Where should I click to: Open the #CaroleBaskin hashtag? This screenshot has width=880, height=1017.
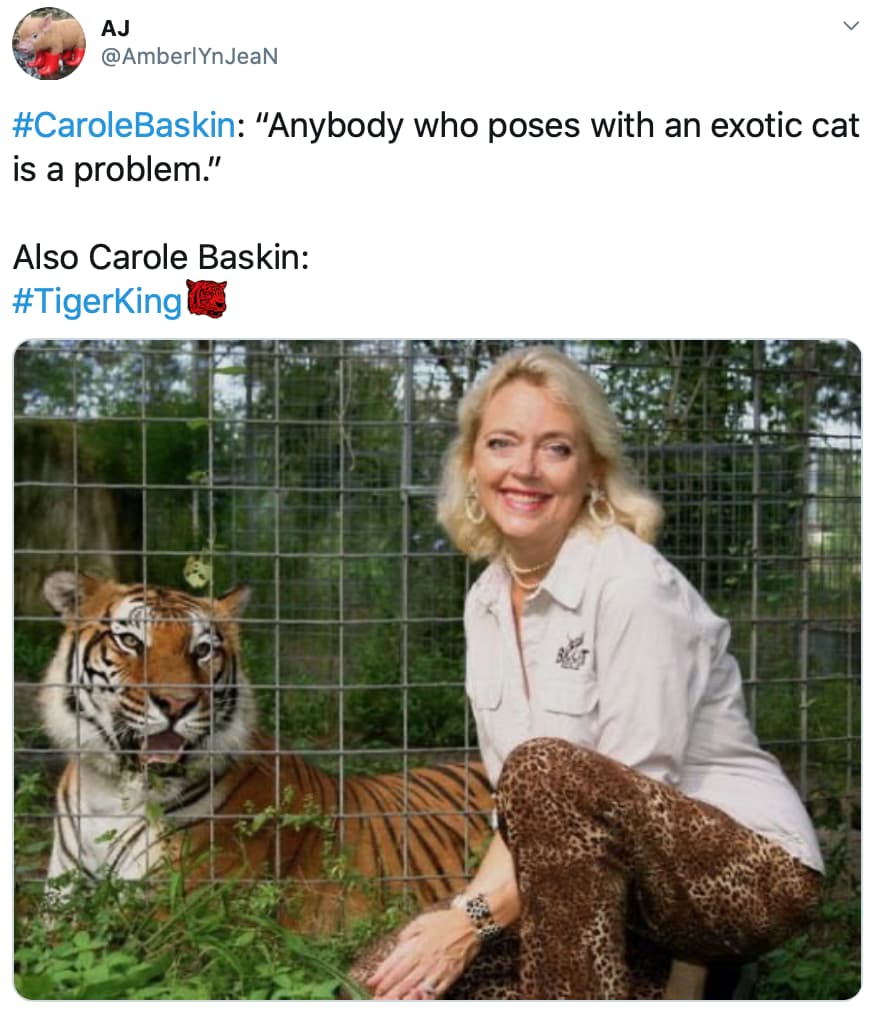(124, 125)
